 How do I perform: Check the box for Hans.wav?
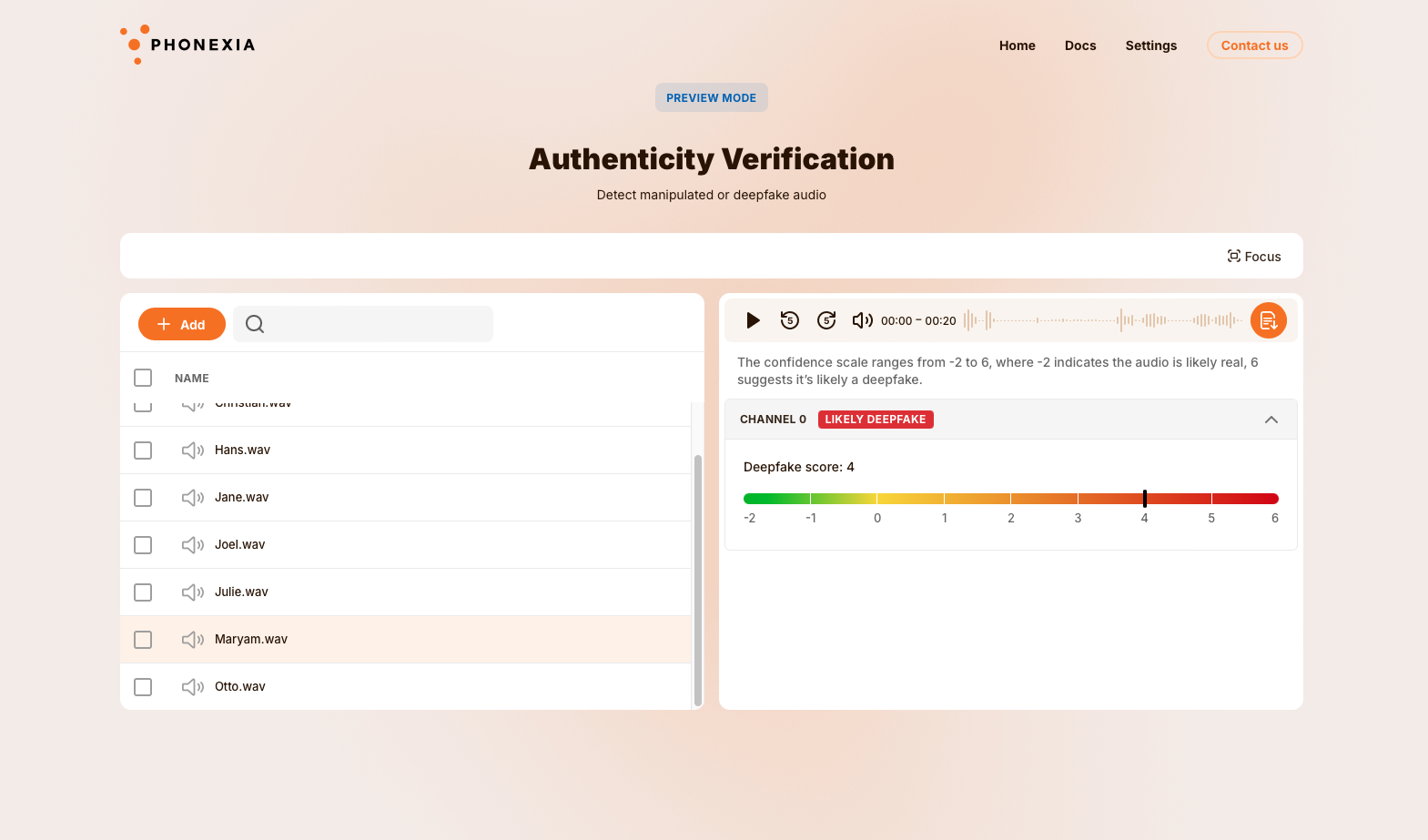tap(143, 450)
